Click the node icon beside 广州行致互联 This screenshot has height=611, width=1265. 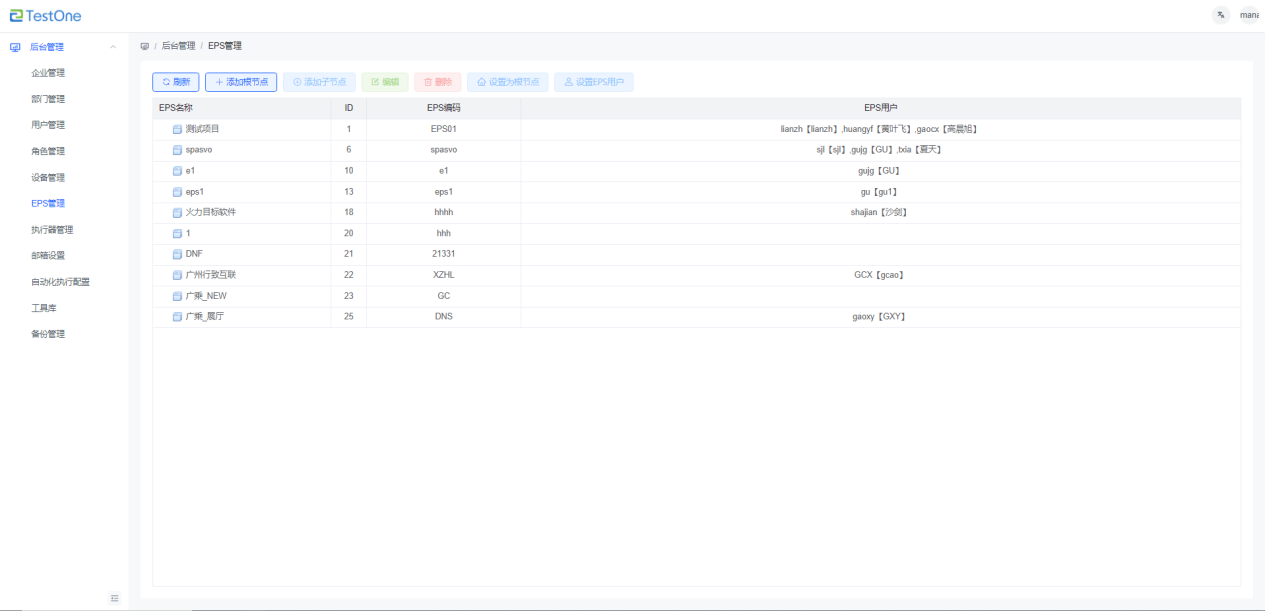click(x=177, y=275)
